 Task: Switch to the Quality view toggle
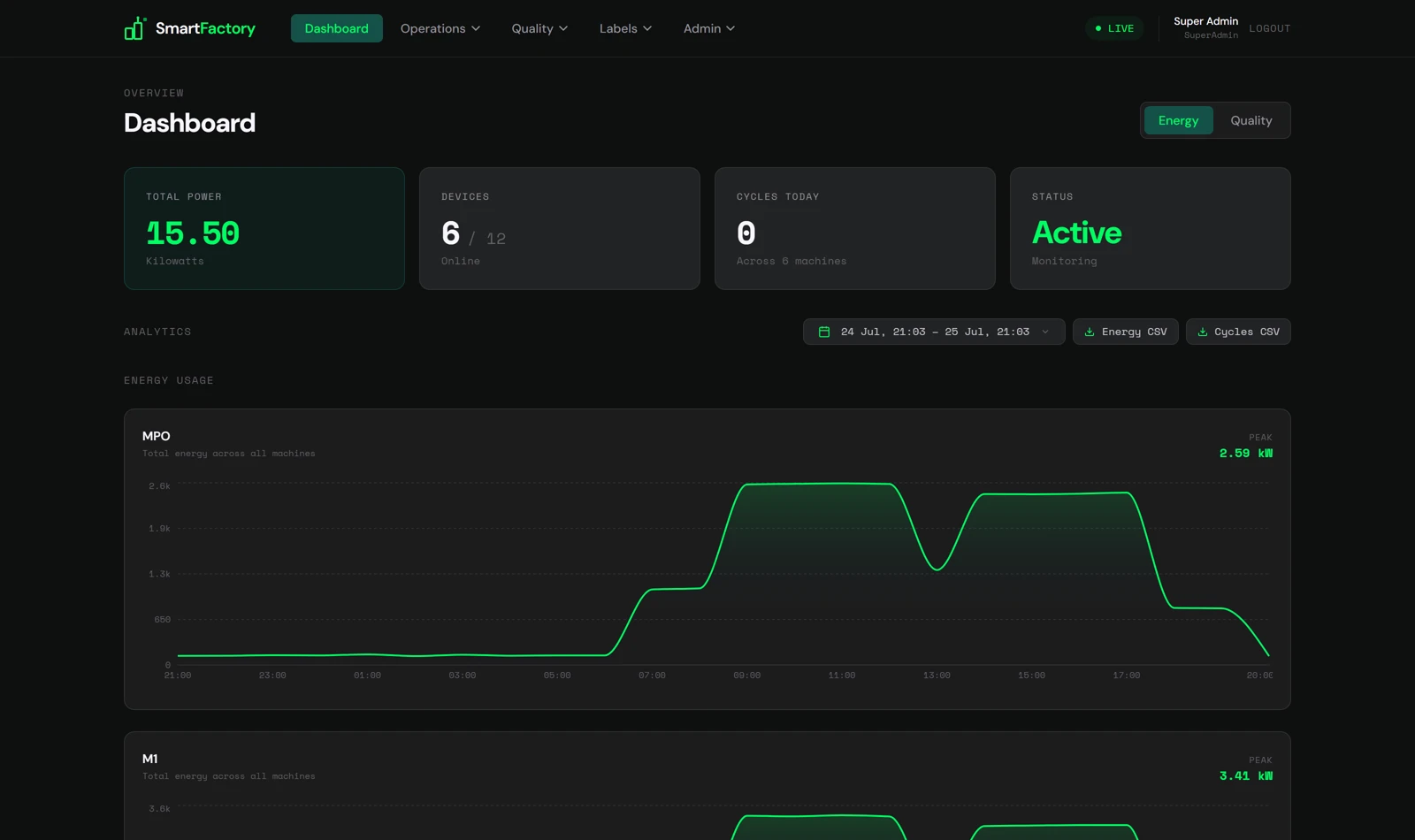pos(1251,120)
